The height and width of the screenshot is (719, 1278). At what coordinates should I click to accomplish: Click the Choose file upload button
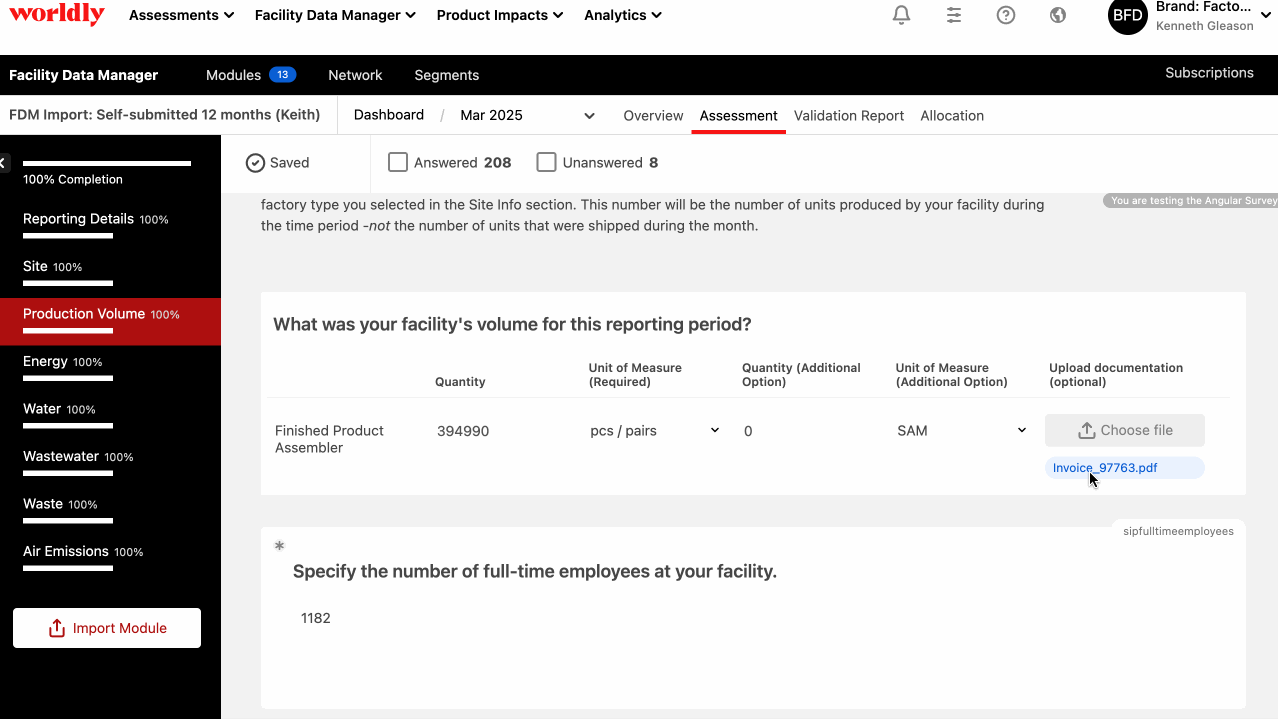coord(1125,430)
